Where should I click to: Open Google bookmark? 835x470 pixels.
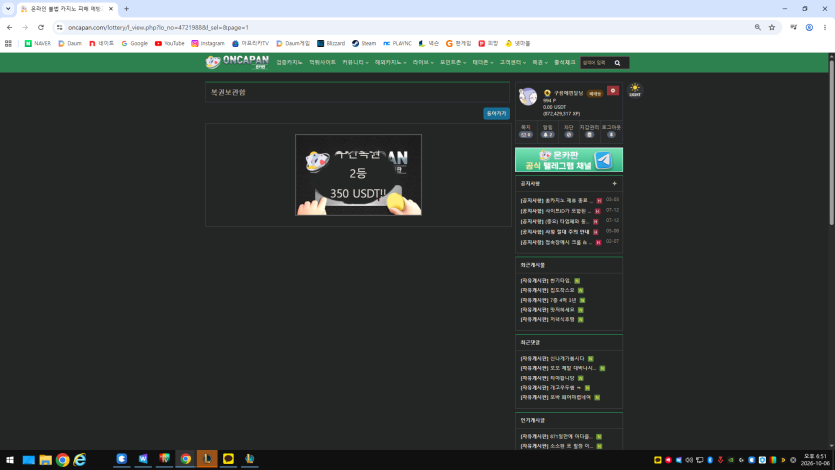[x=134, y=43]
